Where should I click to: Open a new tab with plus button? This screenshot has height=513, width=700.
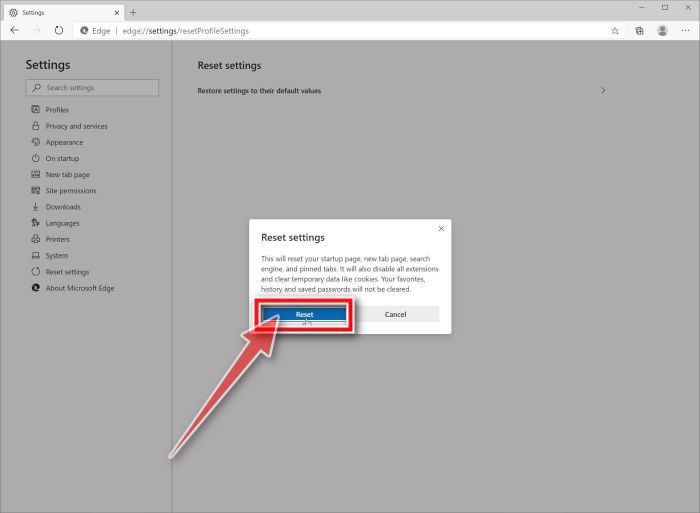133,13
